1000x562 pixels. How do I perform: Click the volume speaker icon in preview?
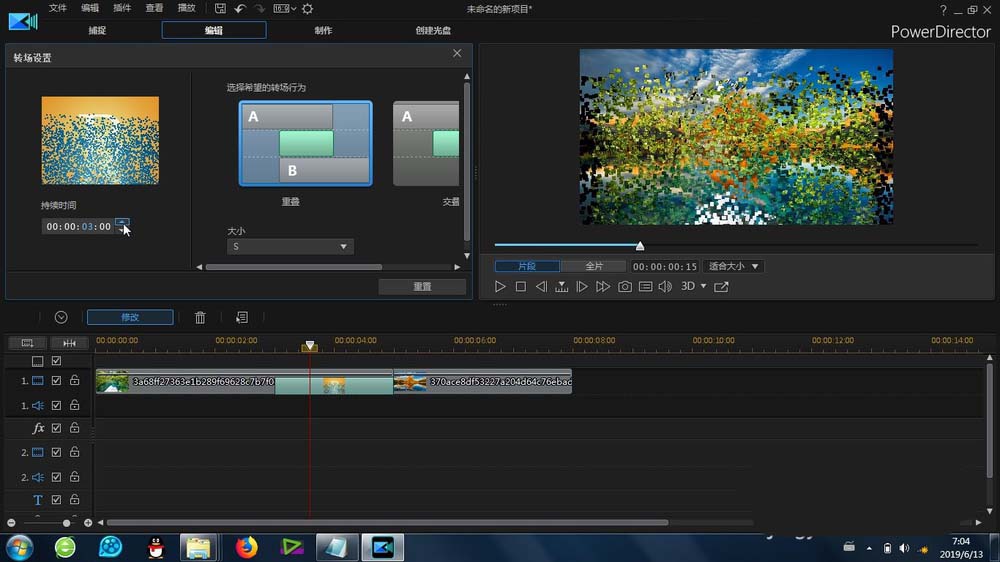(665, 286)
